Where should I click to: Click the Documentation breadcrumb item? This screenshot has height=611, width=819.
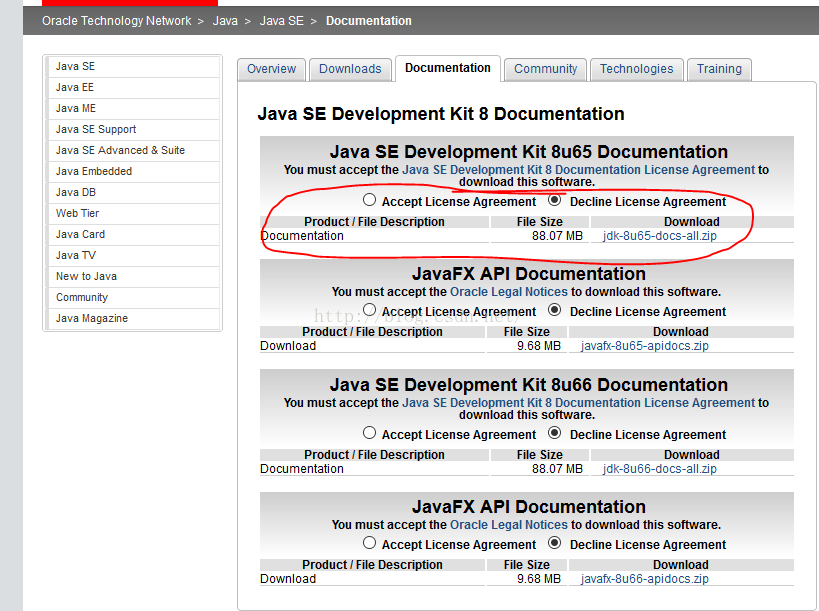[369, 21]
